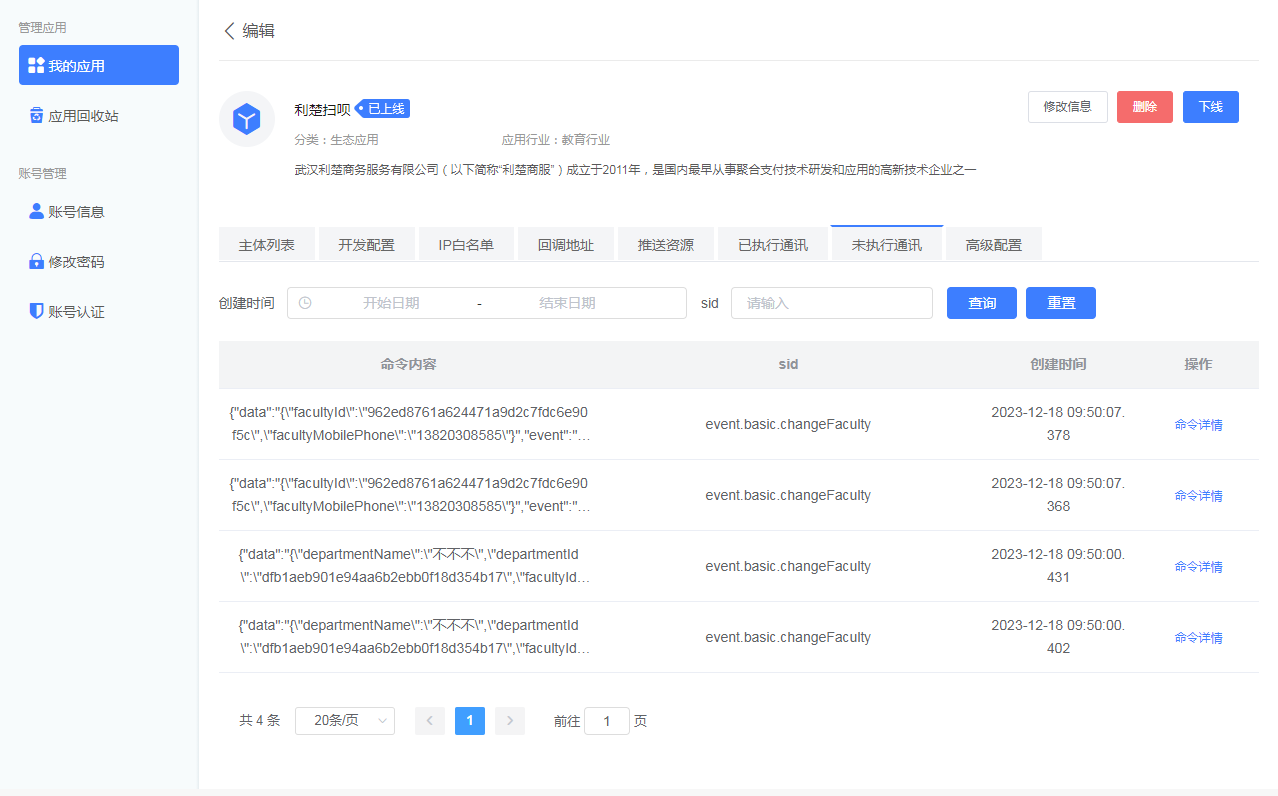
Task: Click the 查询 search button
Action: [981, 303]
